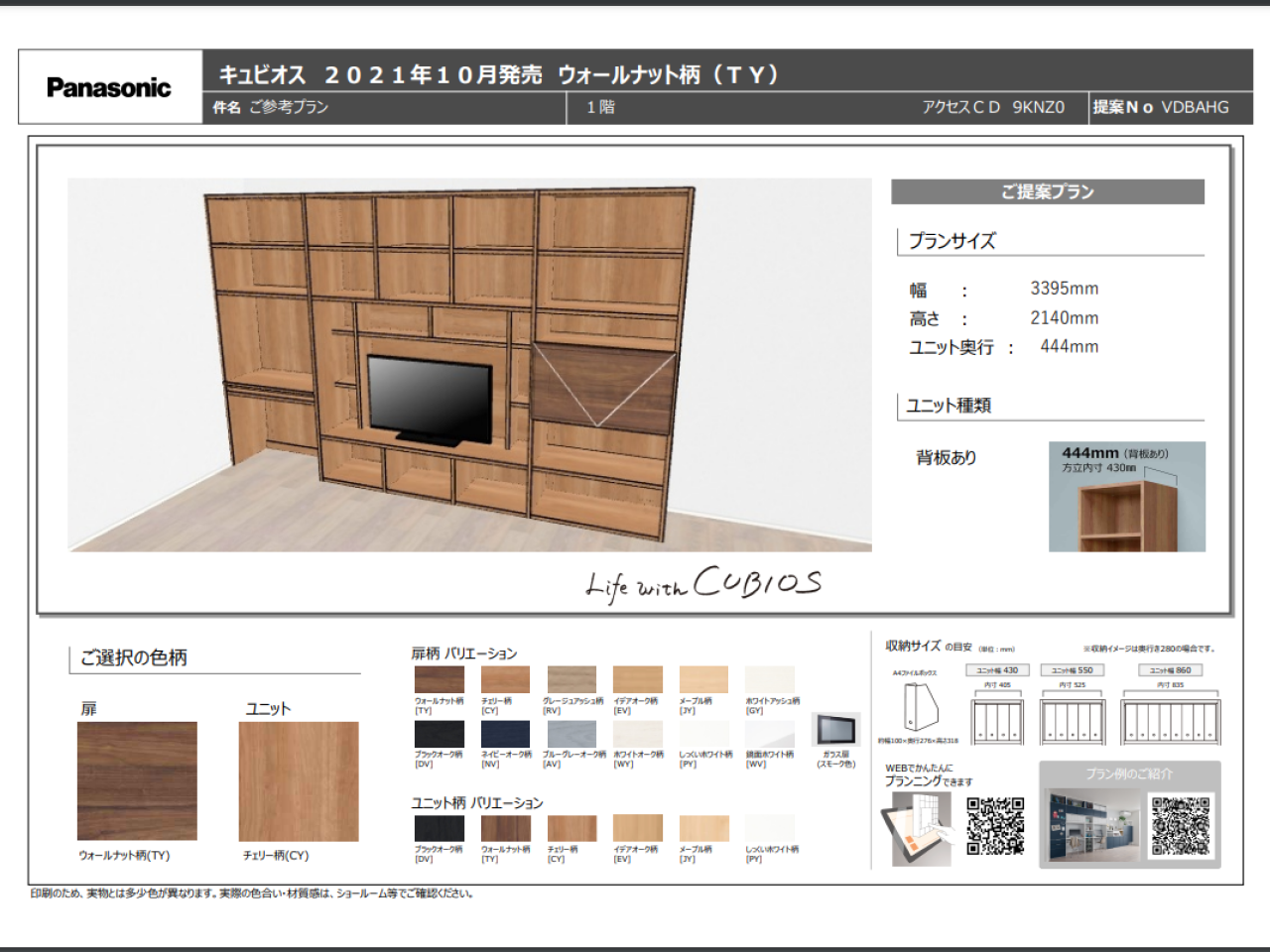
Task: Select the black oak [DV] unit pattern swatch
Action: [x=439, y=828]
